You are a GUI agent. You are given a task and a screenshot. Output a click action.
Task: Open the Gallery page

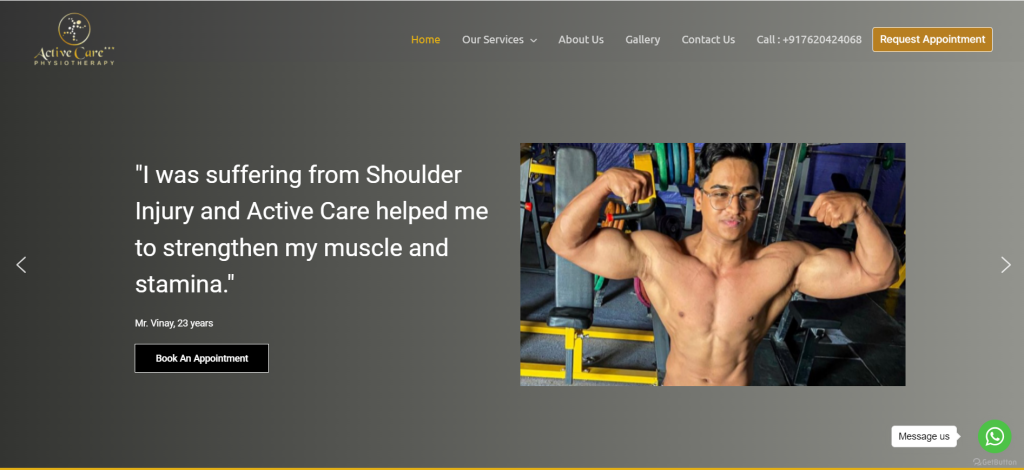tap(643, 40)
